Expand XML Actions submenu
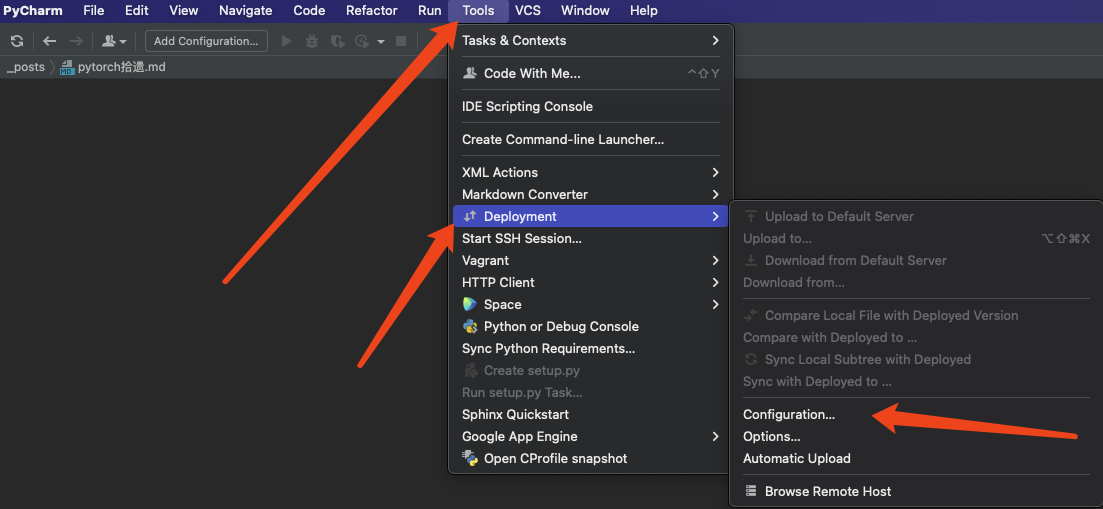 [591, 172]
